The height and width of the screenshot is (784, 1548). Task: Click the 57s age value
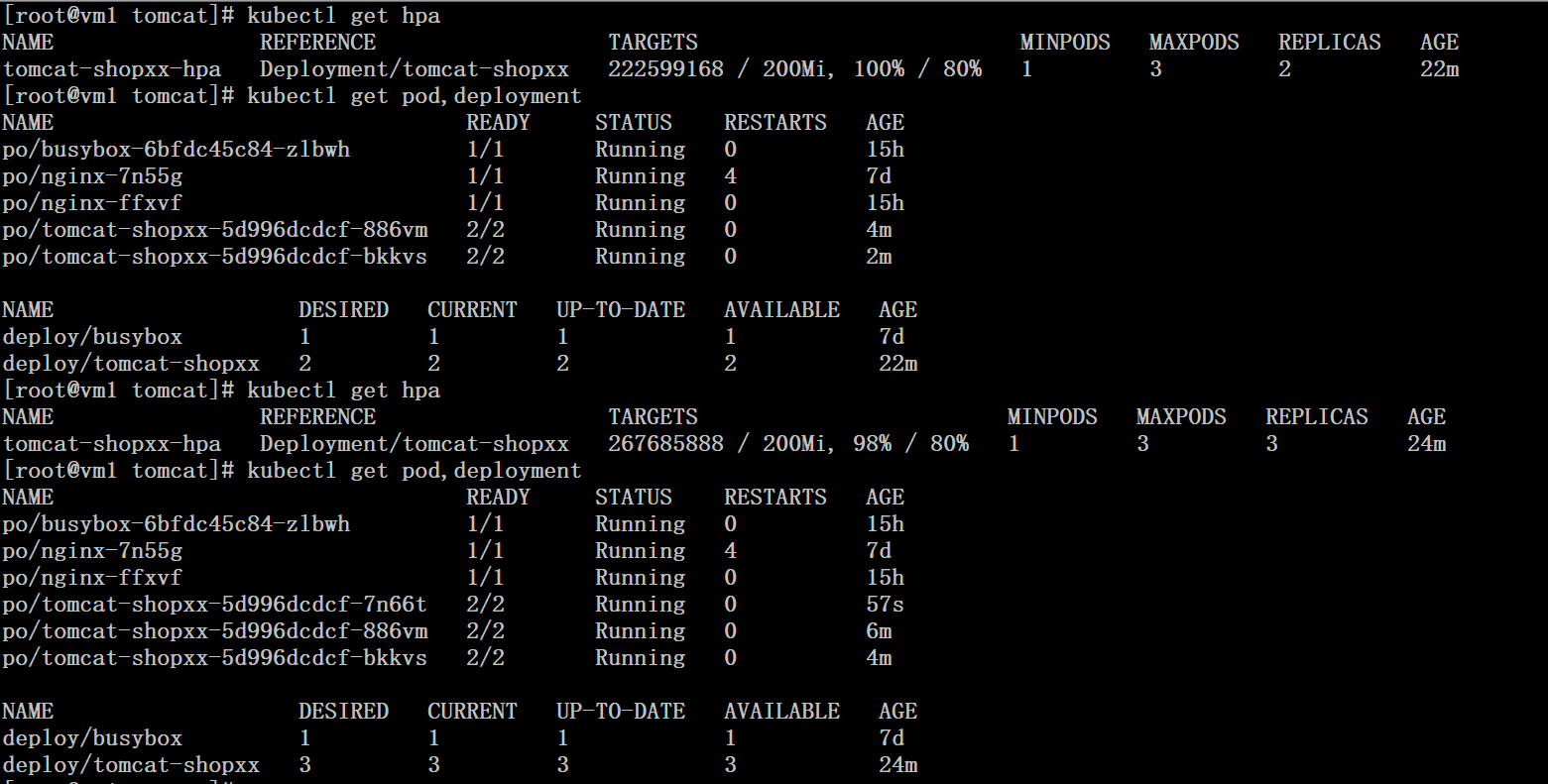(885, 605)
